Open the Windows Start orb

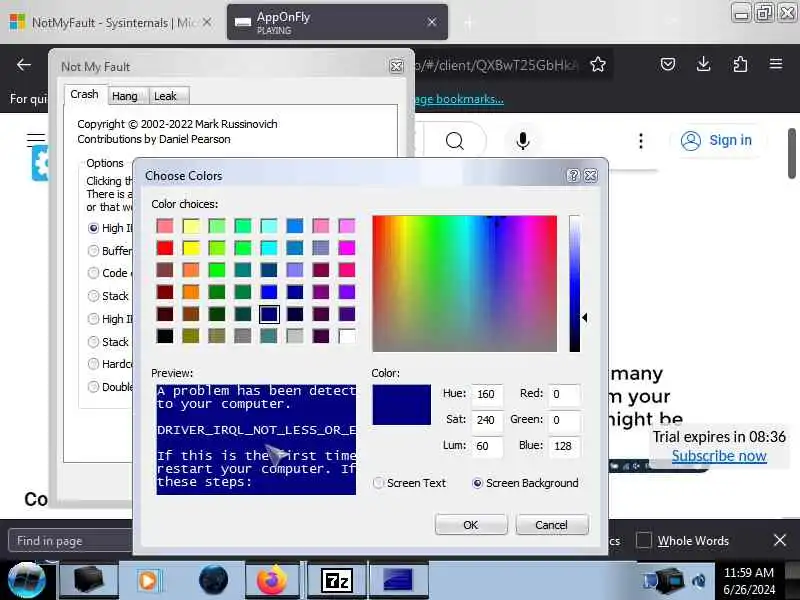[27, 581]
